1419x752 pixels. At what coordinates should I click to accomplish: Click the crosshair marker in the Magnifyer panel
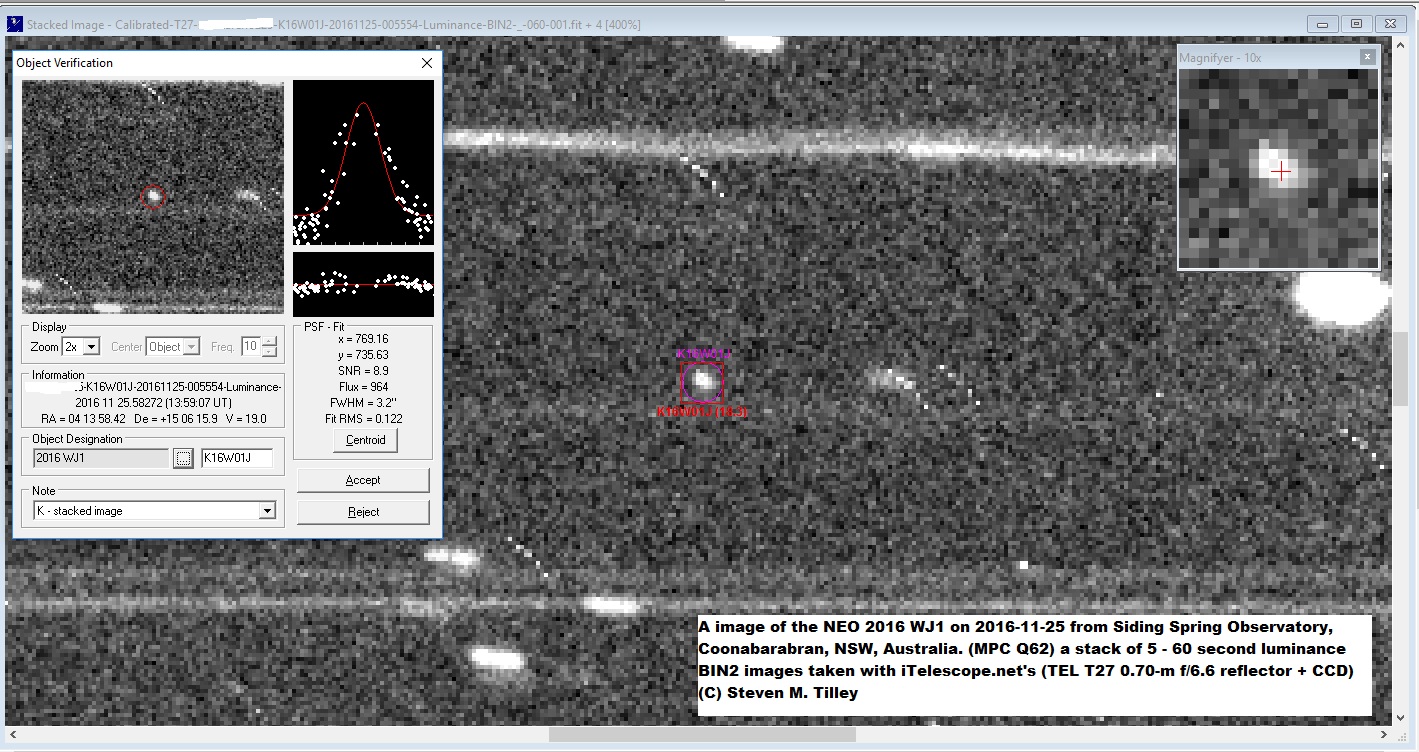(x=1281, y=172)
